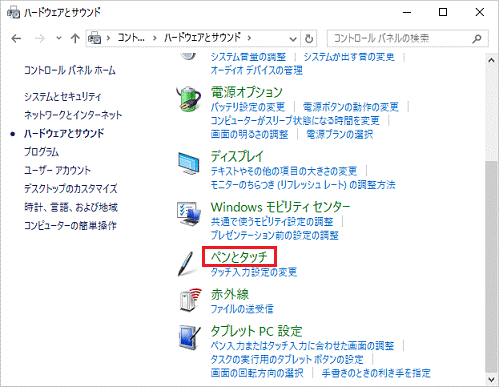This screenshot has width=499, height=387.
Task: Expand chevron before コント... breadcrumb
Action: coord(108,38)
